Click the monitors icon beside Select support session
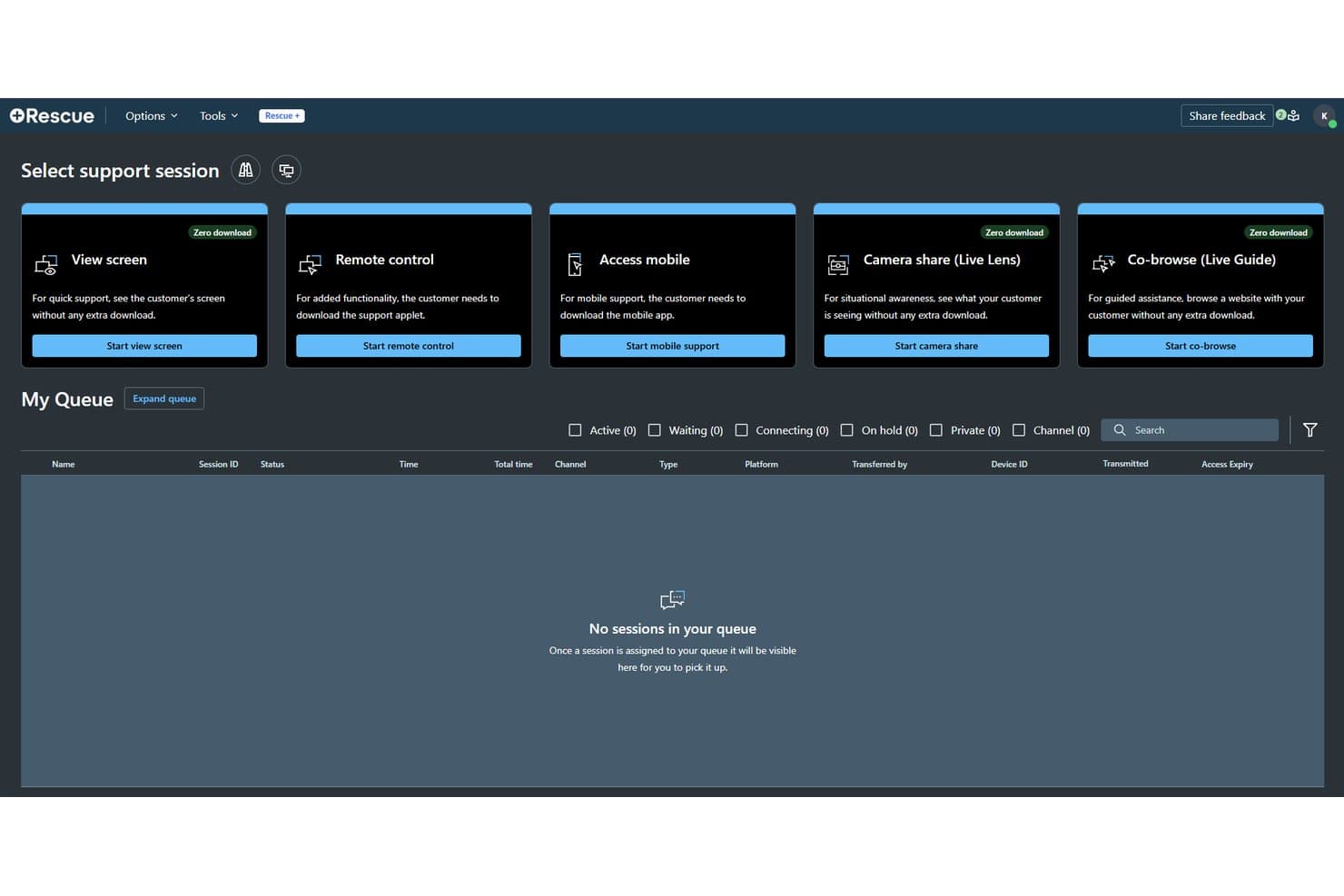Image resolution: width=1344 pixels, height=896 pixels. click(286, 170)
